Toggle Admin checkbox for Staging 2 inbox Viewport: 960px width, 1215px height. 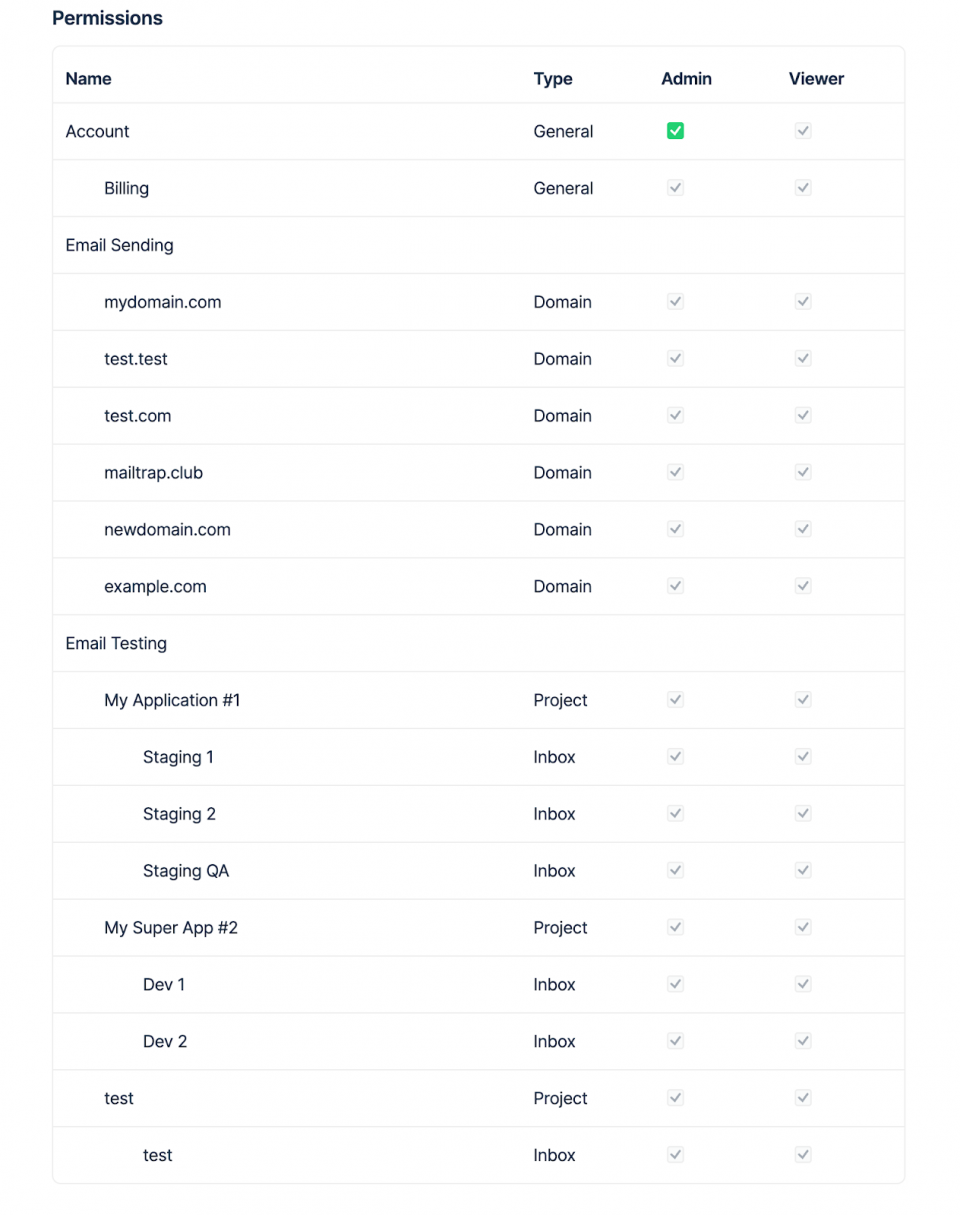(675, 814)
